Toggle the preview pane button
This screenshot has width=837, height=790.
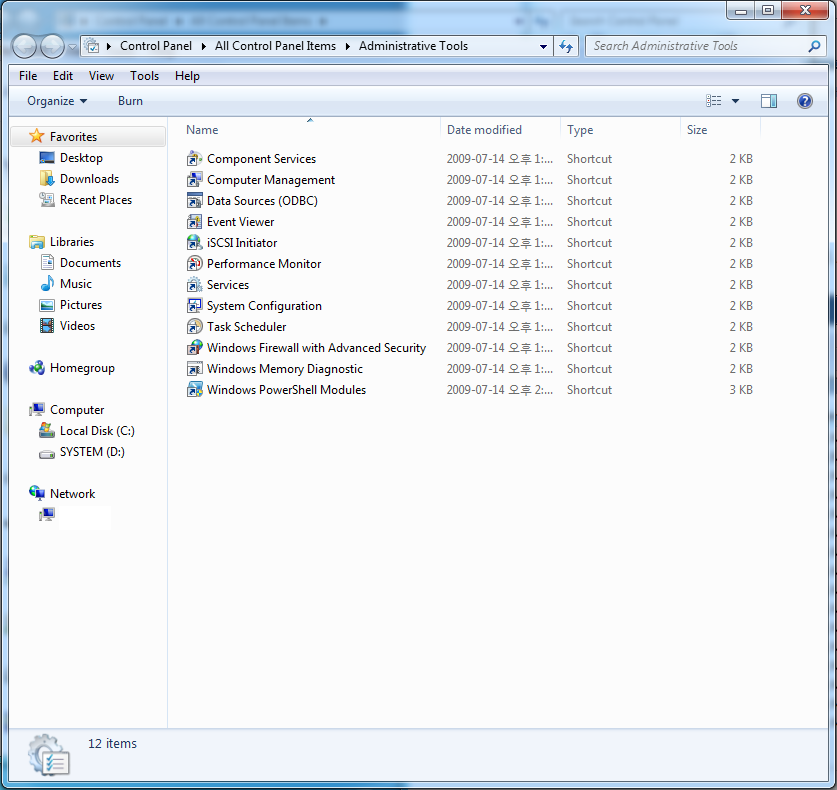769,101
